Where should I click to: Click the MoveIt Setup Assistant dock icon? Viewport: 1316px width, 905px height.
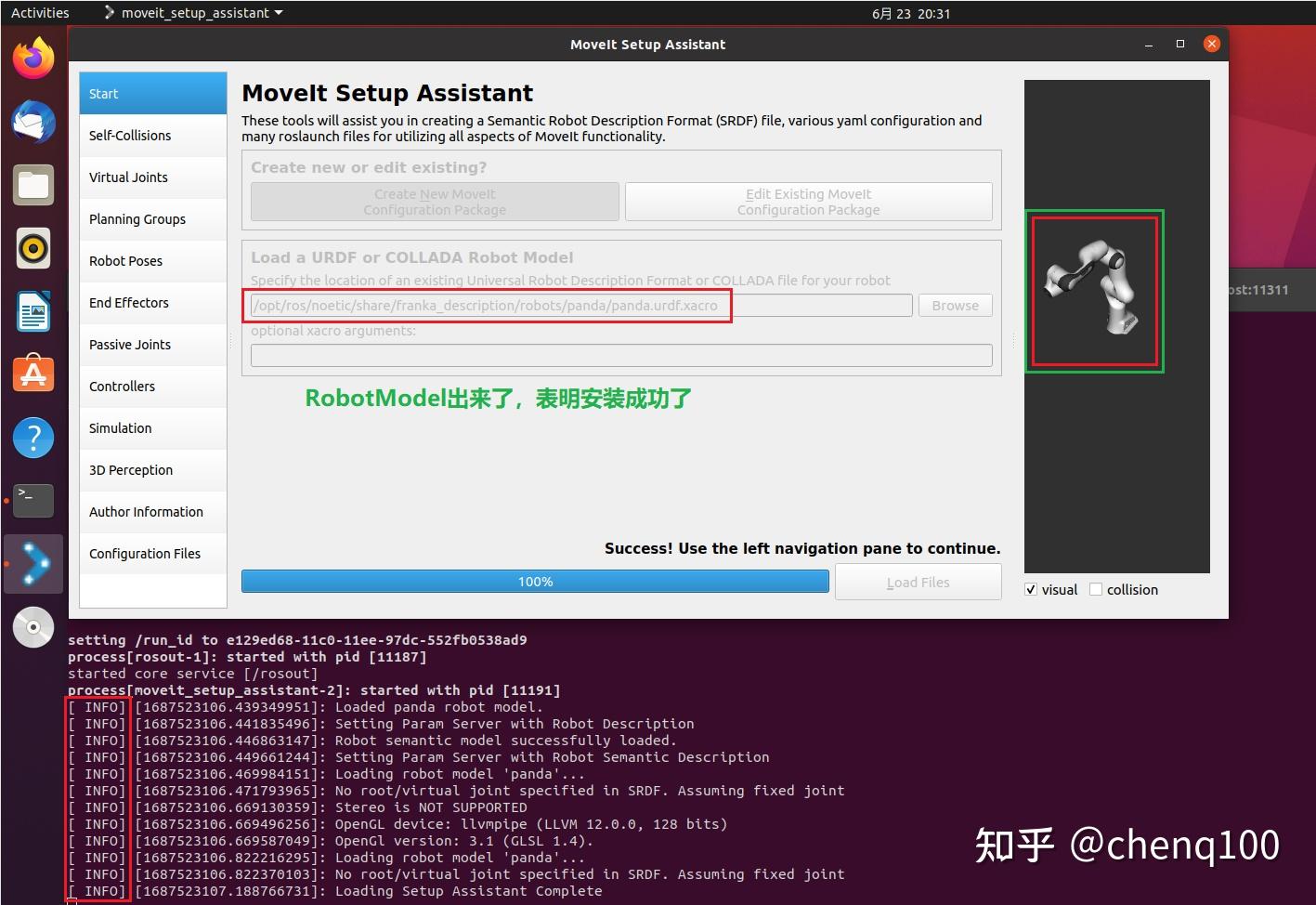click(33, 564)
